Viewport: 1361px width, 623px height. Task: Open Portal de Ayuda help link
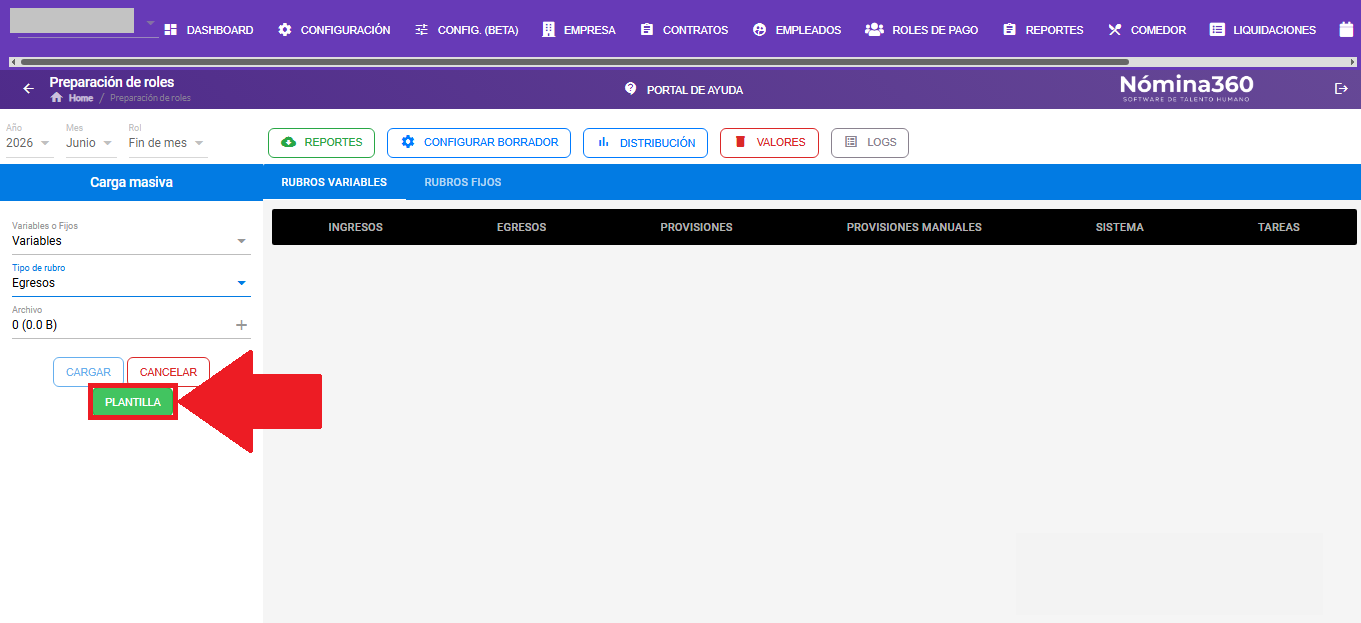click(684, 89)
